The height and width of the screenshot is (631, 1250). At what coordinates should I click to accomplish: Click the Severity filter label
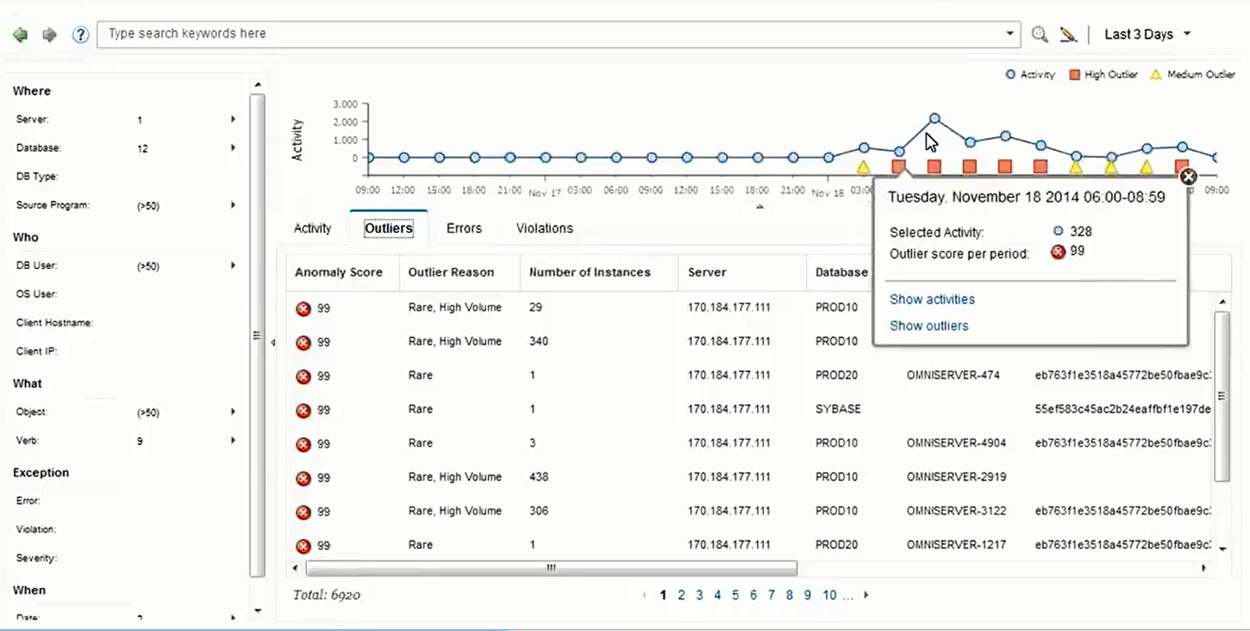pos(36,558)
